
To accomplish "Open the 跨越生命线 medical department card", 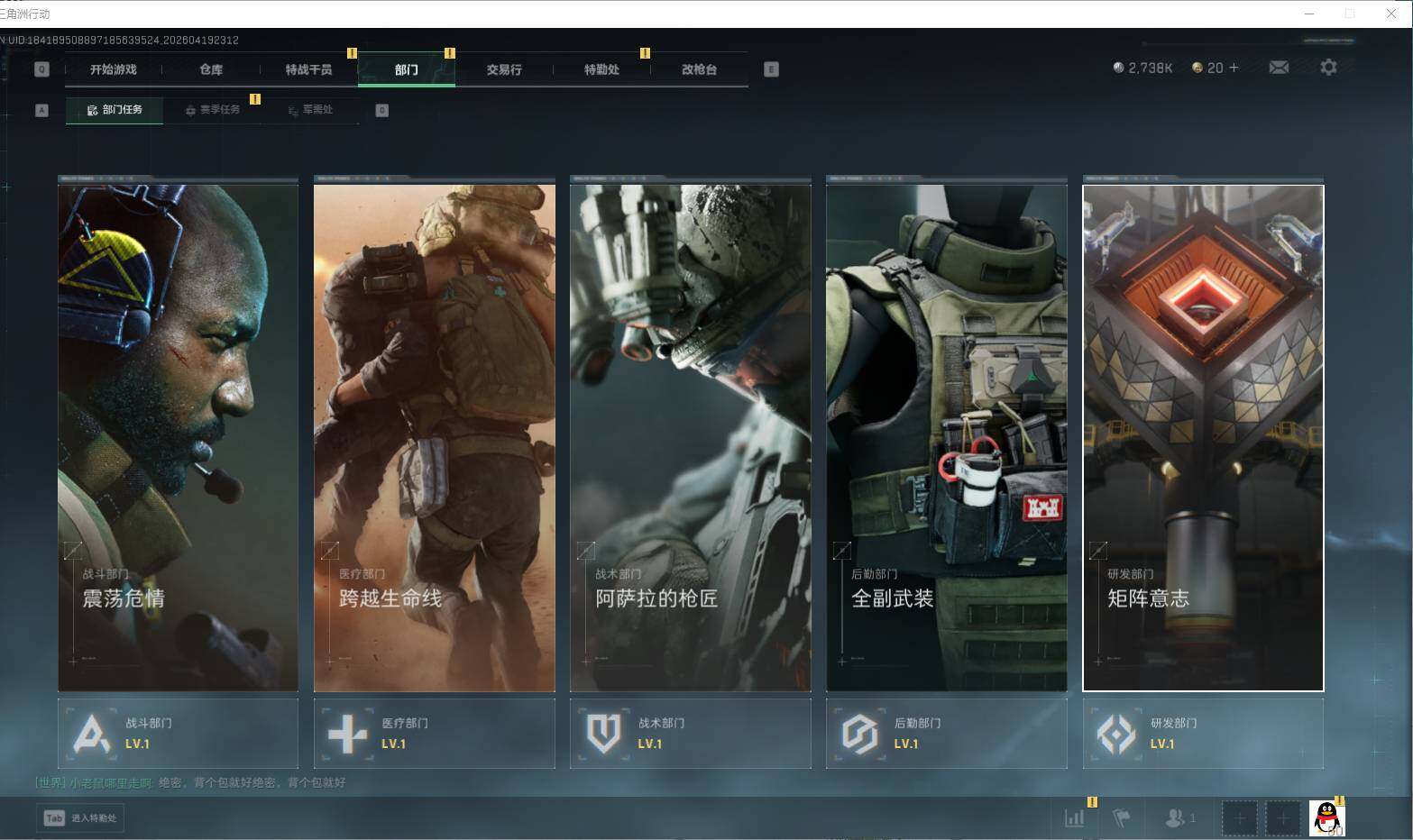I will tap(435, 438).
